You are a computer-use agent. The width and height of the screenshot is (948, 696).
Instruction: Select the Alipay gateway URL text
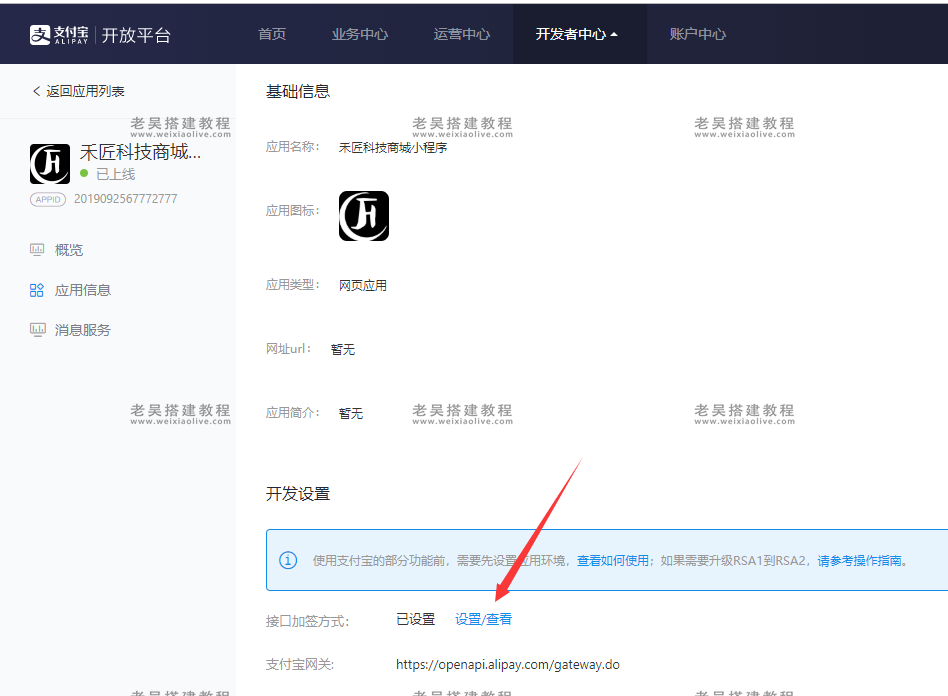click(x=508, y=664)
